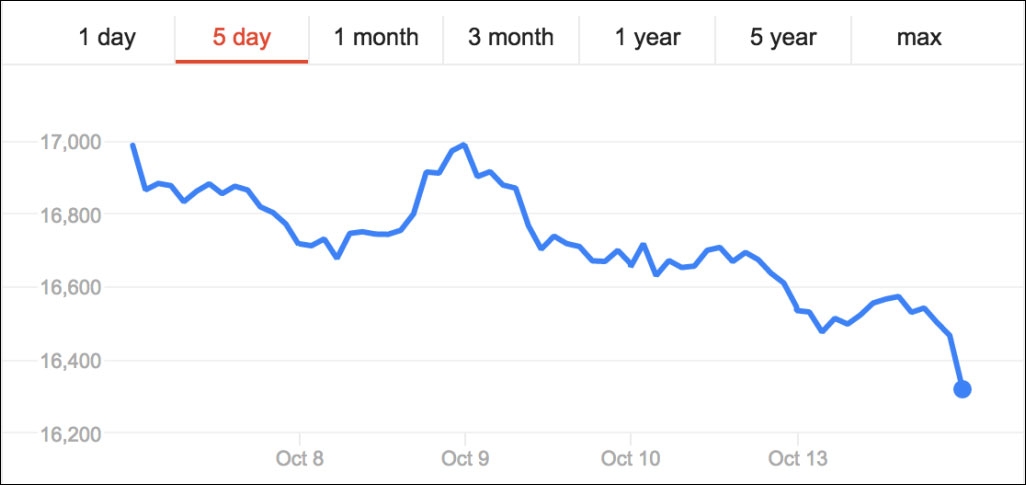Click the leftmost starting point of the line
Viewport: 1026px width, 485px height.
tap(133, 146)
